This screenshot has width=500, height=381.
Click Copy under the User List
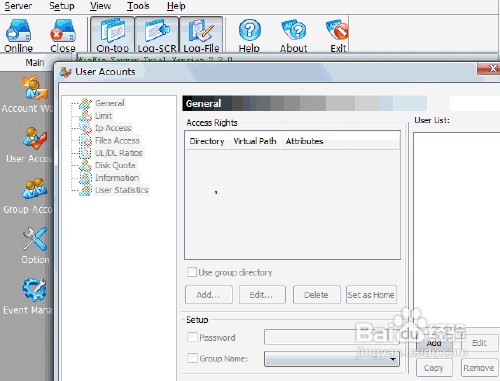click(x=434, y=368)
